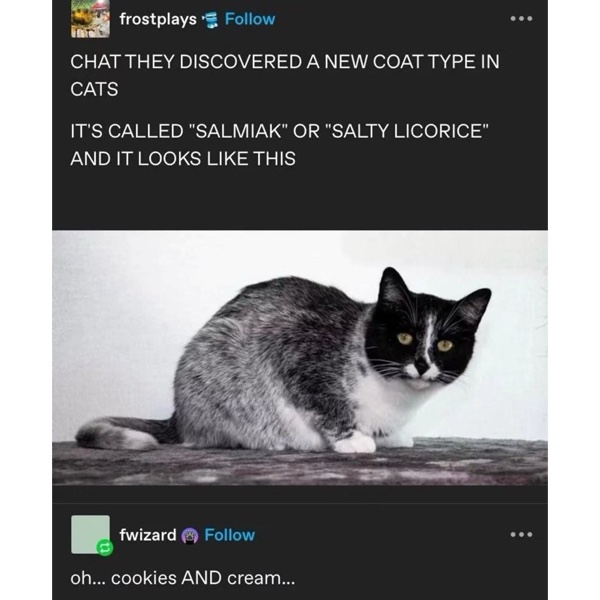The width and height of the screenshot is (600, 600).
Task: Open three-dot menu on fwizard's reblog
Action: pos(521,535)
